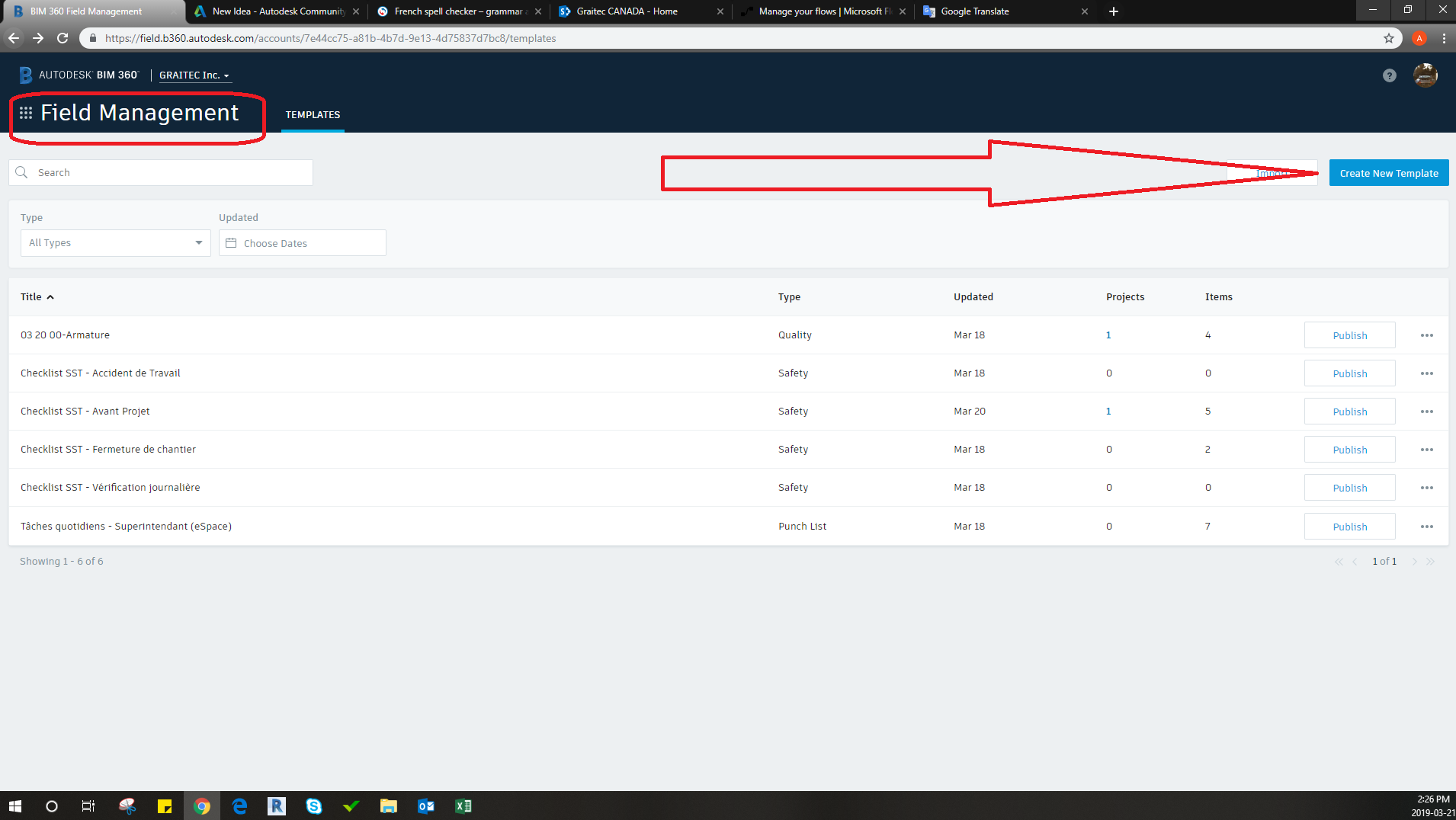
Task: Click the projects count link for Checklist SST - Avant Projet
Action: pos(1109,411)
